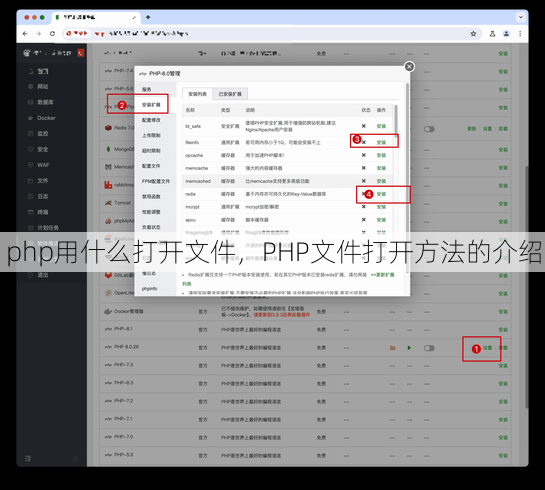Click the extension table inner scrollbar
The height and width of the screenshot is (490, 545).
pyautogui.click(x=396, y=121)
